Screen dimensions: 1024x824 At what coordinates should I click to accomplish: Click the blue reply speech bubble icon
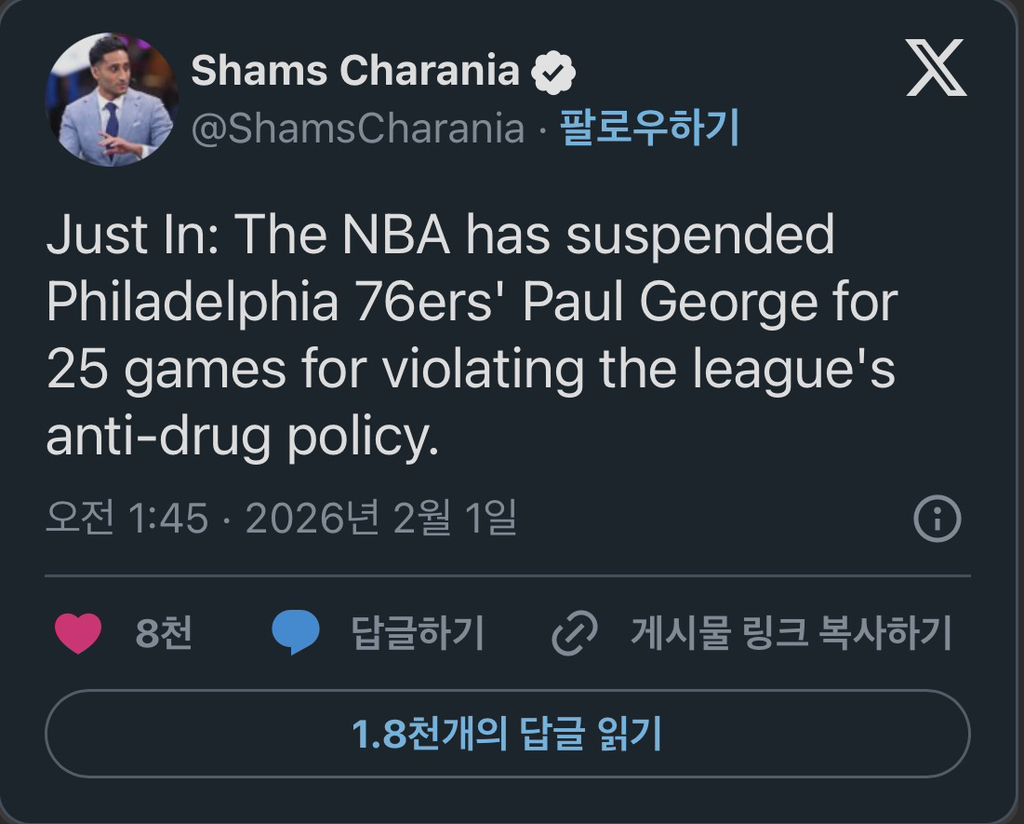point(296,633)
